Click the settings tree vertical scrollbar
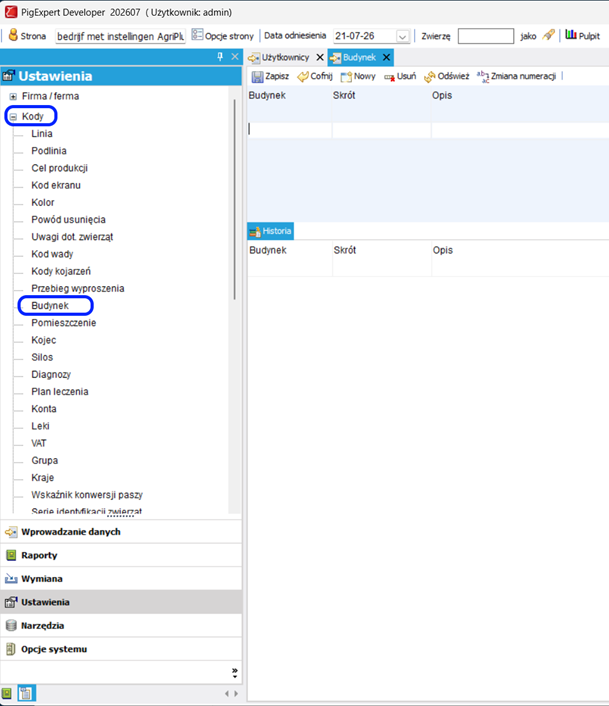609x706 pixels. coord(235,199)
